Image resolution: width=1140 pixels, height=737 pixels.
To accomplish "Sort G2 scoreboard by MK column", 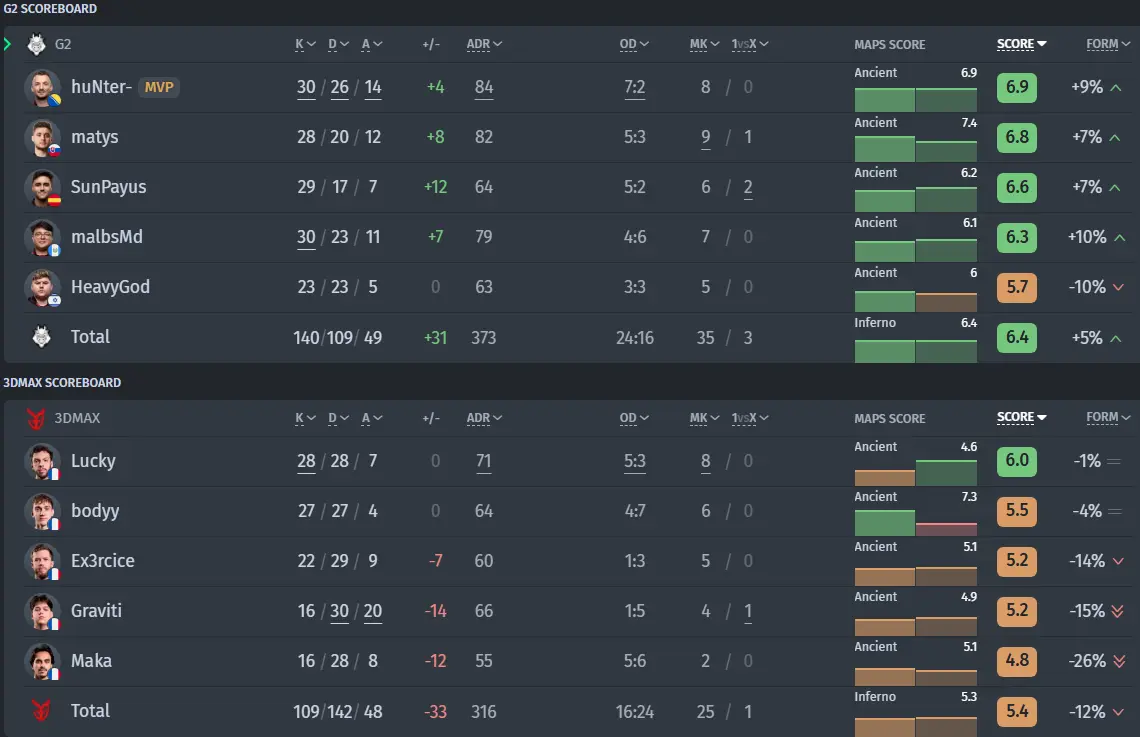I will (705, 44).
